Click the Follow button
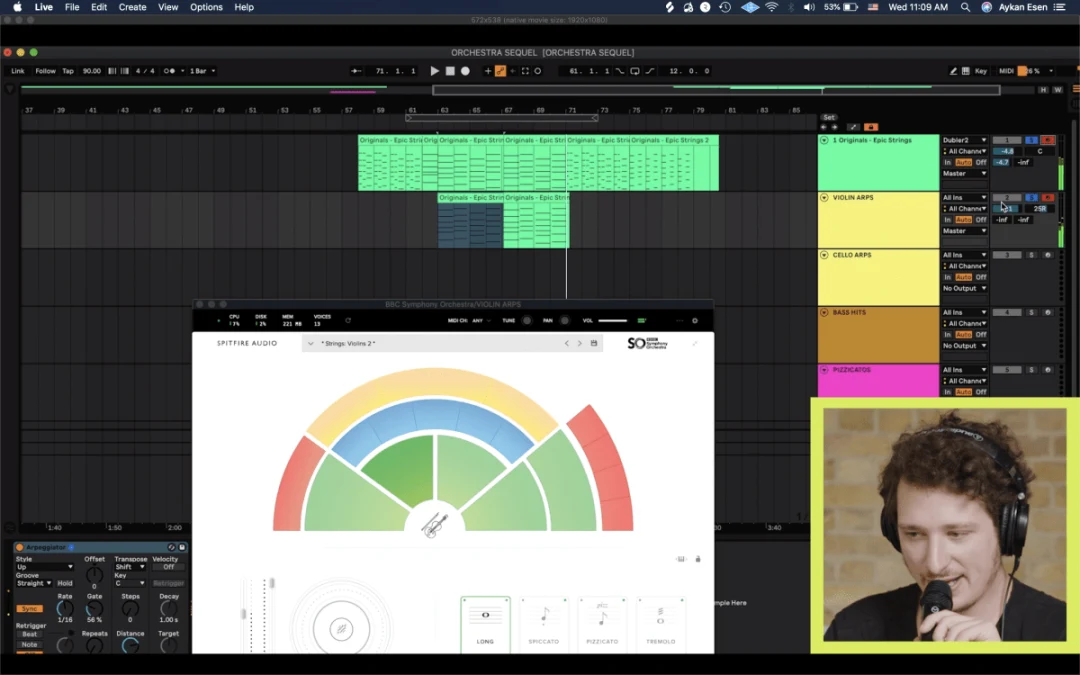Screen dimensions: 1080x675 (x=45, y=71)
